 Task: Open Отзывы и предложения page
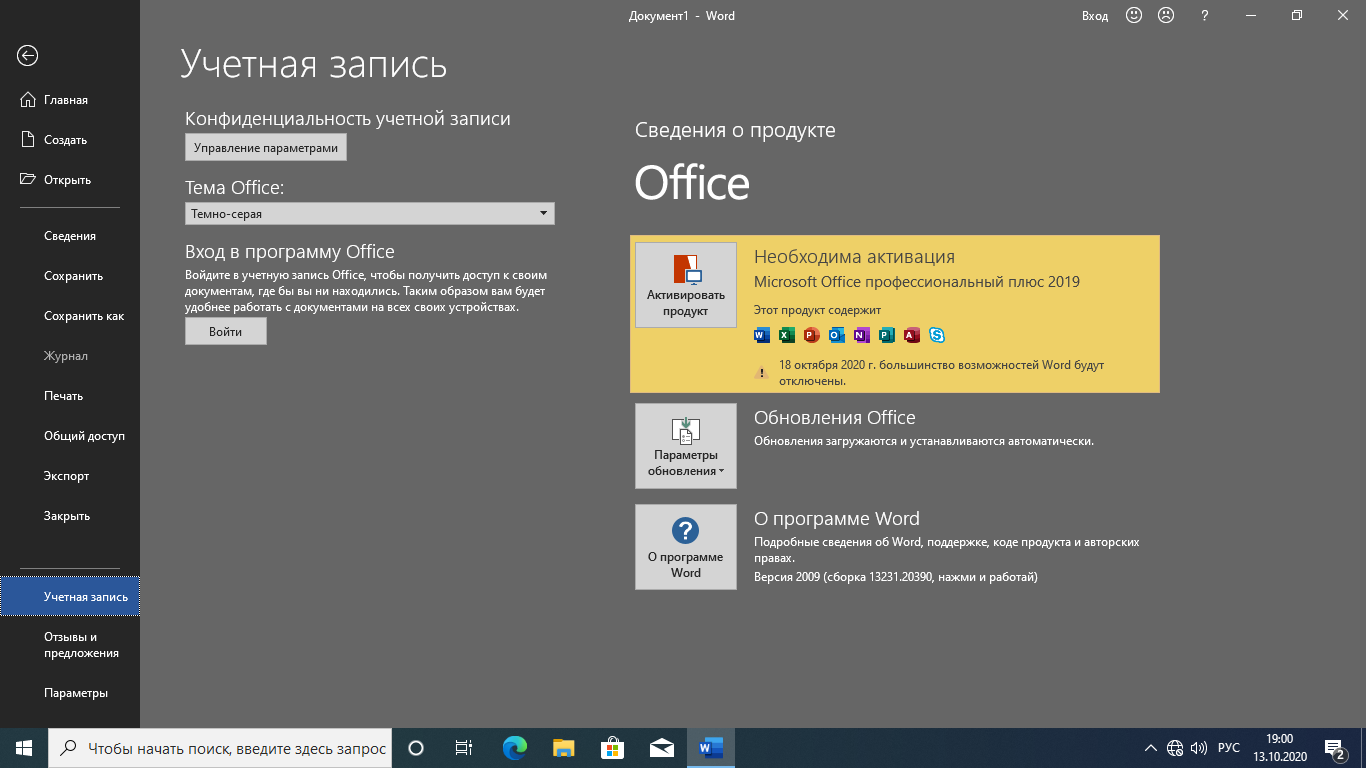pyautogui.click(x=70, y=645)
